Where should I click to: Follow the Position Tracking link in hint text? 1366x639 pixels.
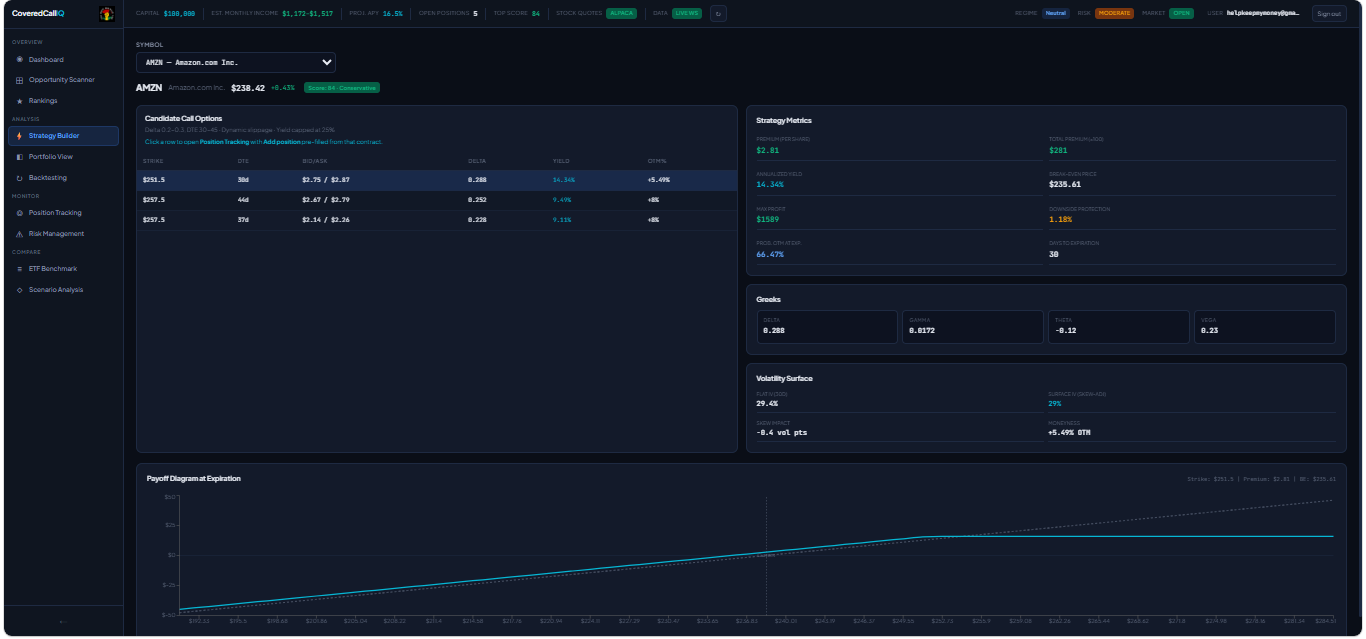[224, 142]
